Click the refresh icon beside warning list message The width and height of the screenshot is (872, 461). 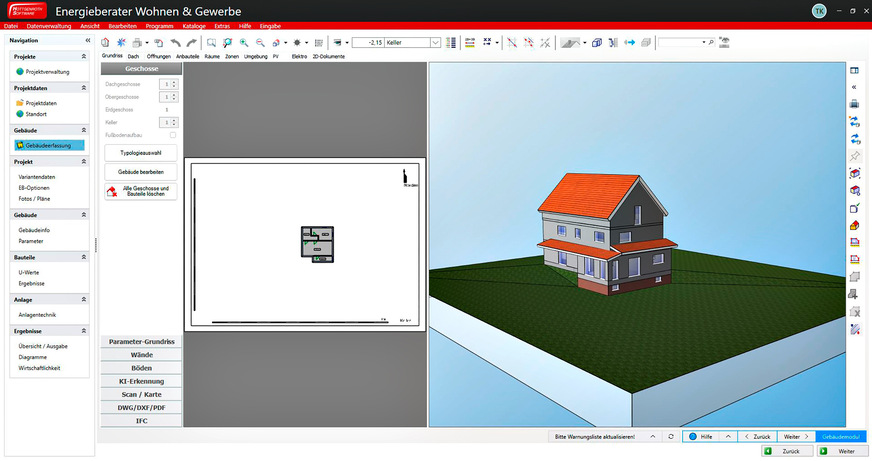click(x=670, y=437)
